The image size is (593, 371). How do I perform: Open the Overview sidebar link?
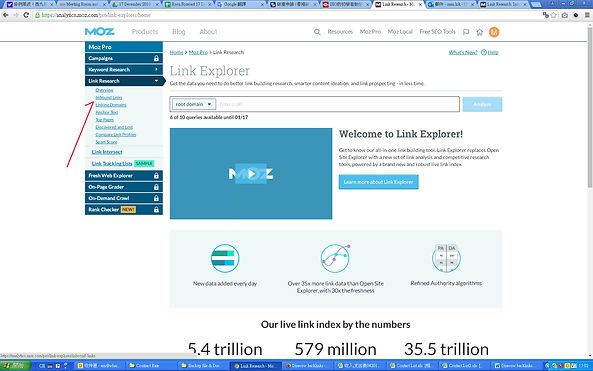(x=104, y=90)
